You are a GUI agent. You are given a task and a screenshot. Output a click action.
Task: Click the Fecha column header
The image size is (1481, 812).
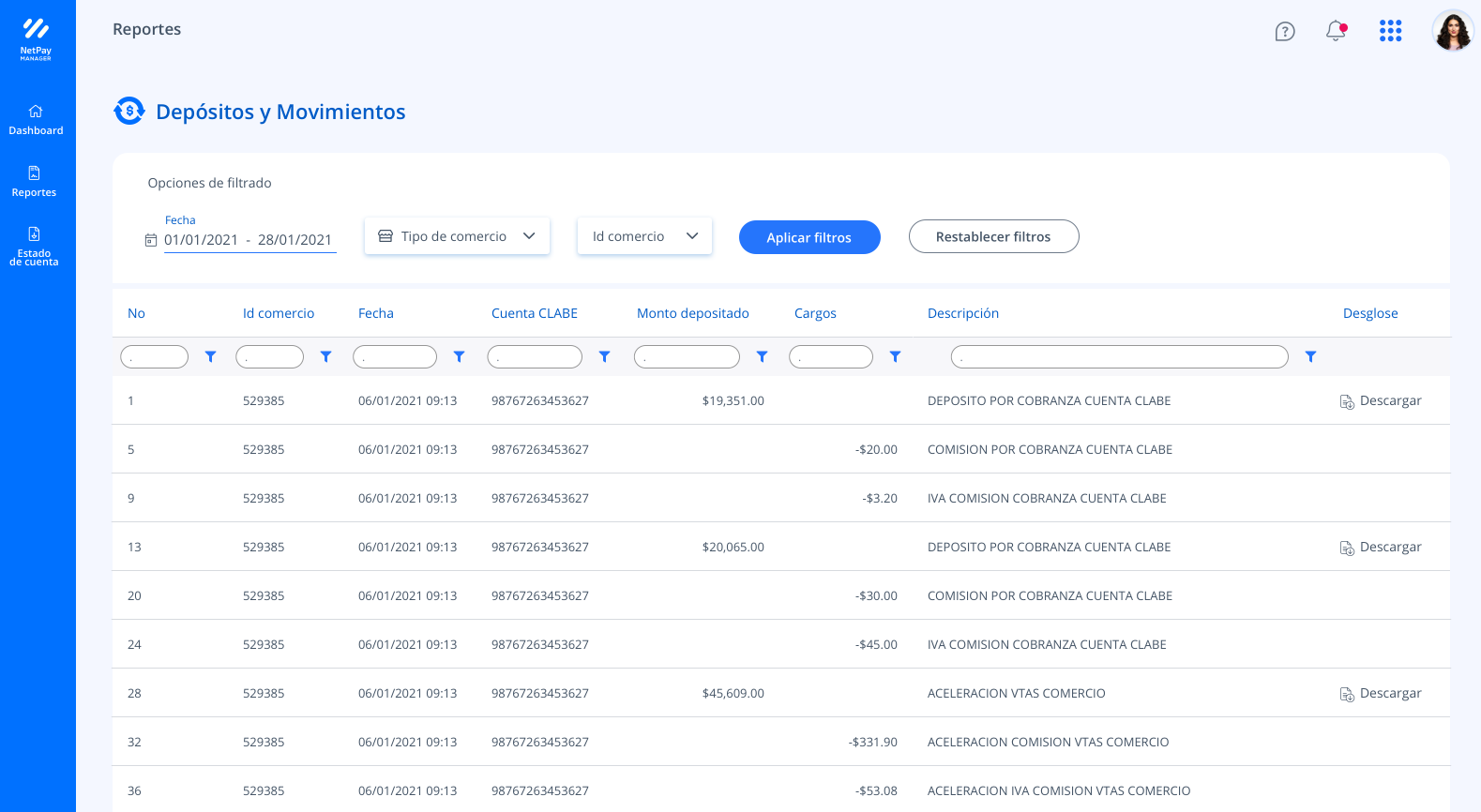tap(376, 313)
